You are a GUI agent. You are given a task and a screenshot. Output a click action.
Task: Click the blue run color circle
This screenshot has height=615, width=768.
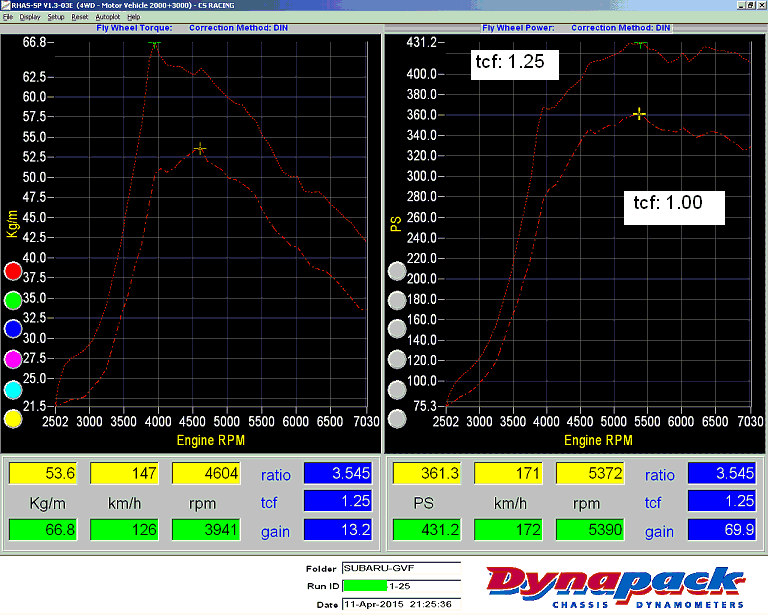[x=13, y=329]
